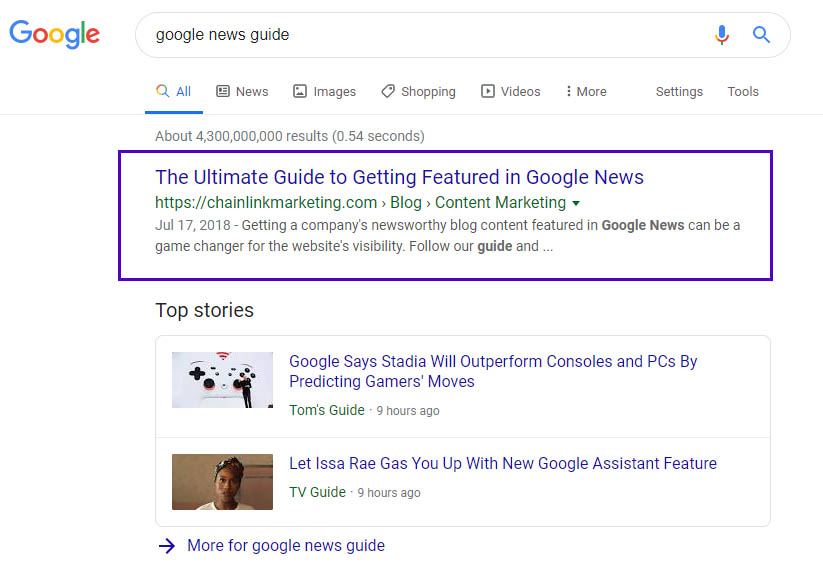
Task: Open search Tools
Action: (x=743, y=91)
